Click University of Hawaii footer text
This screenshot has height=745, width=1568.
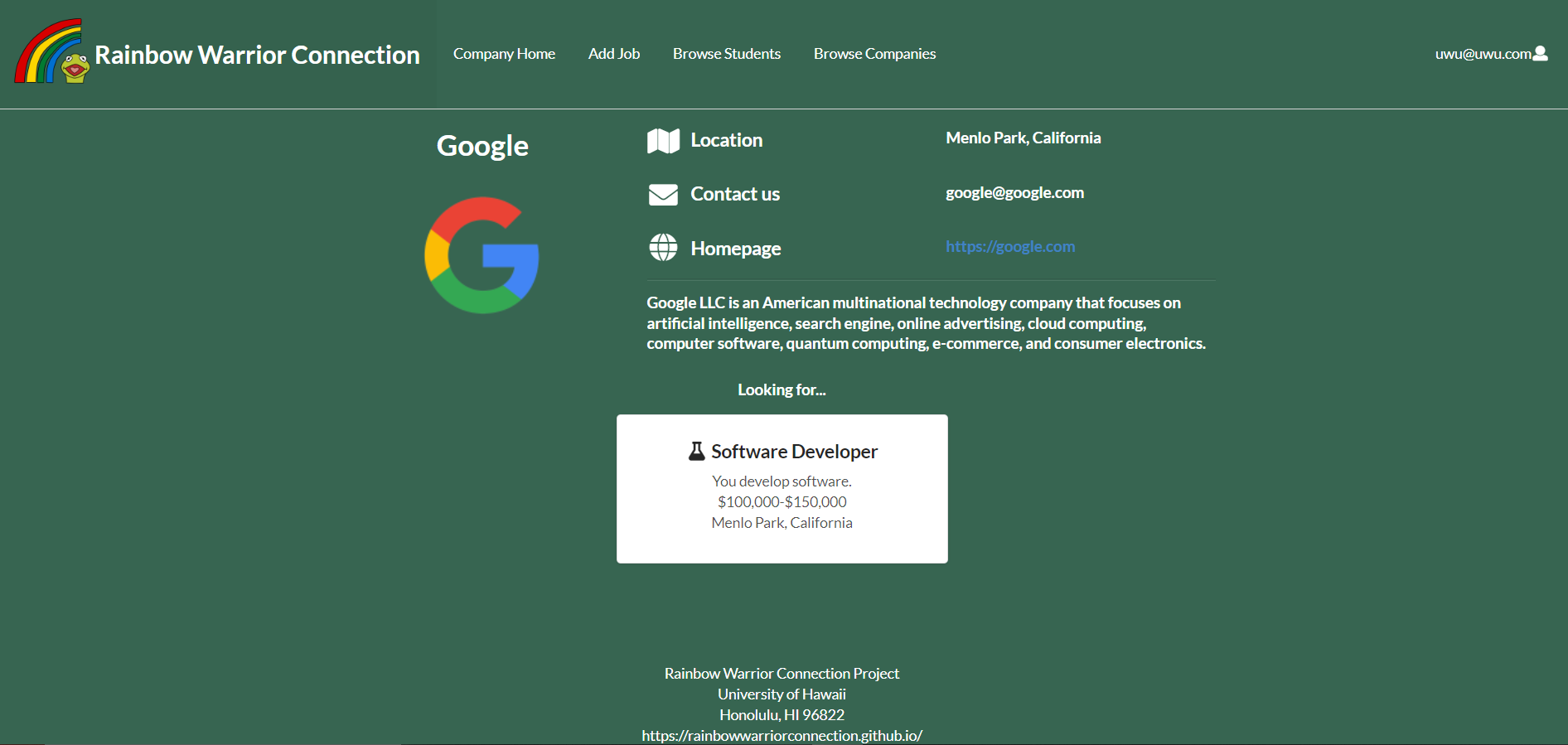coord(782,694)
